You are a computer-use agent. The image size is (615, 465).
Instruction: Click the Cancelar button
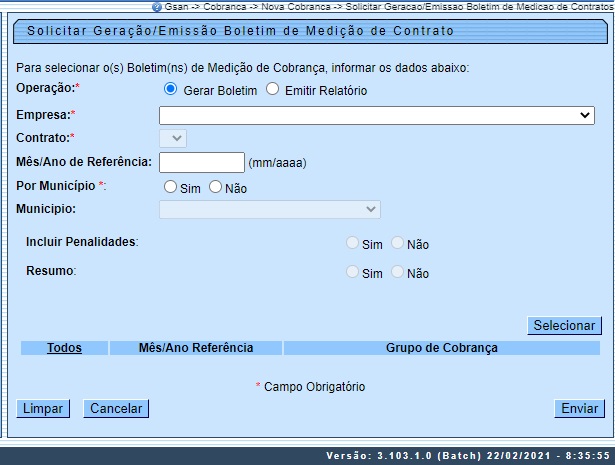116,408
